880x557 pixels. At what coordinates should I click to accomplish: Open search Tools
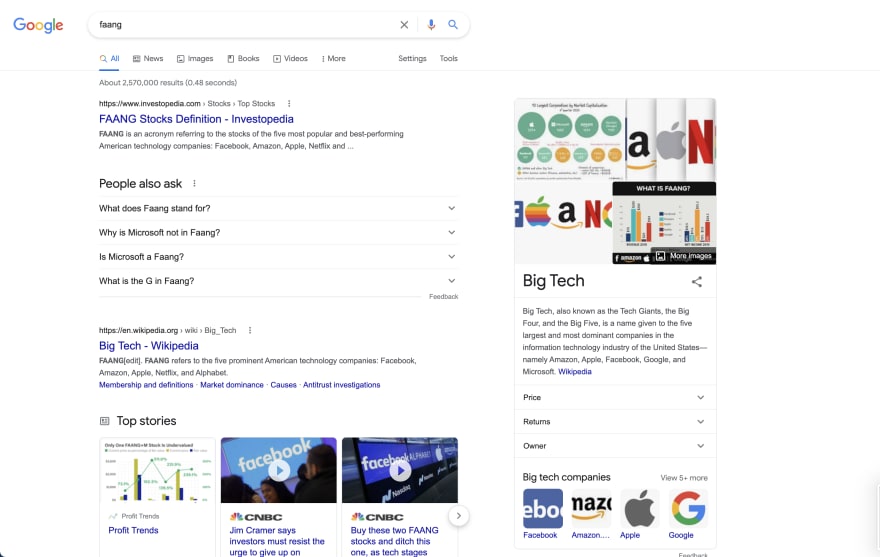pyautogui.click(x=448, y=58)
